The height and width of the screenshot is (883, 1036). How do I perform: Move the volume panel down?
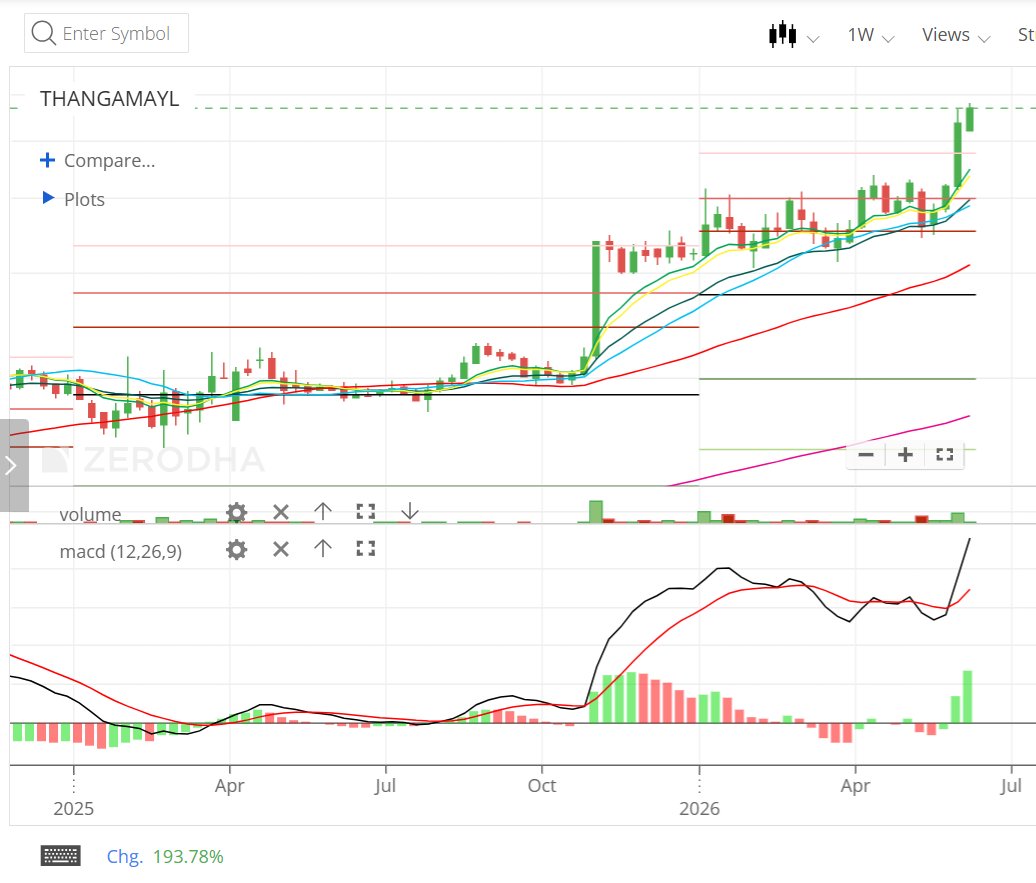point(410,511)
